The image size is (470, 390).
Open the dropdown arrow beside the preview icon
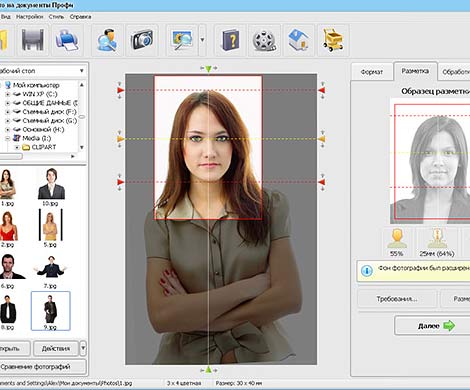(x=202, y=40)
